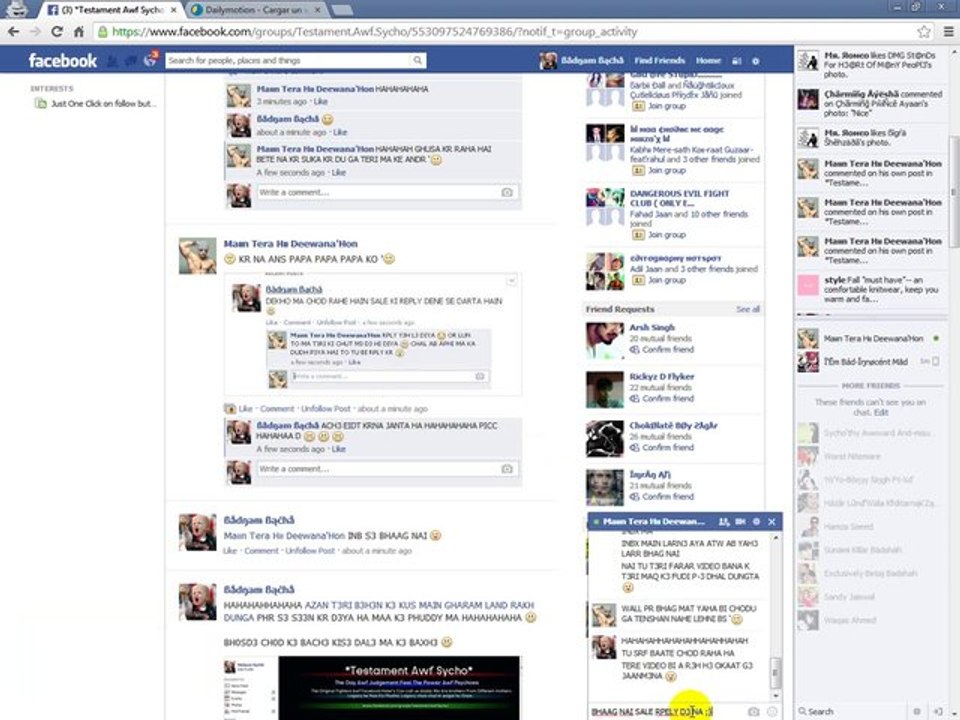Click Edit link in More Friends section
The image size is (960, 720).
pyautogui.click(x=880, y=413)
